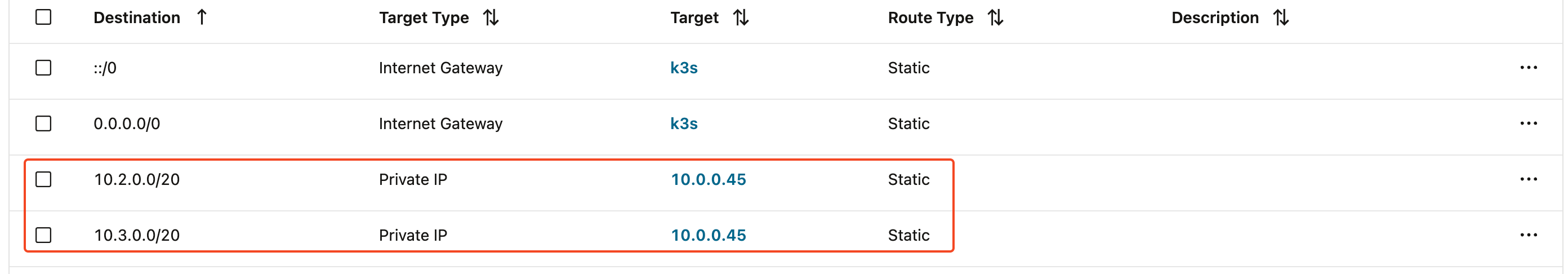The image size is (1568, 274).
Task: Open the actions menu for 0.0.0.0/0 route
Action: pos(1529,123)
